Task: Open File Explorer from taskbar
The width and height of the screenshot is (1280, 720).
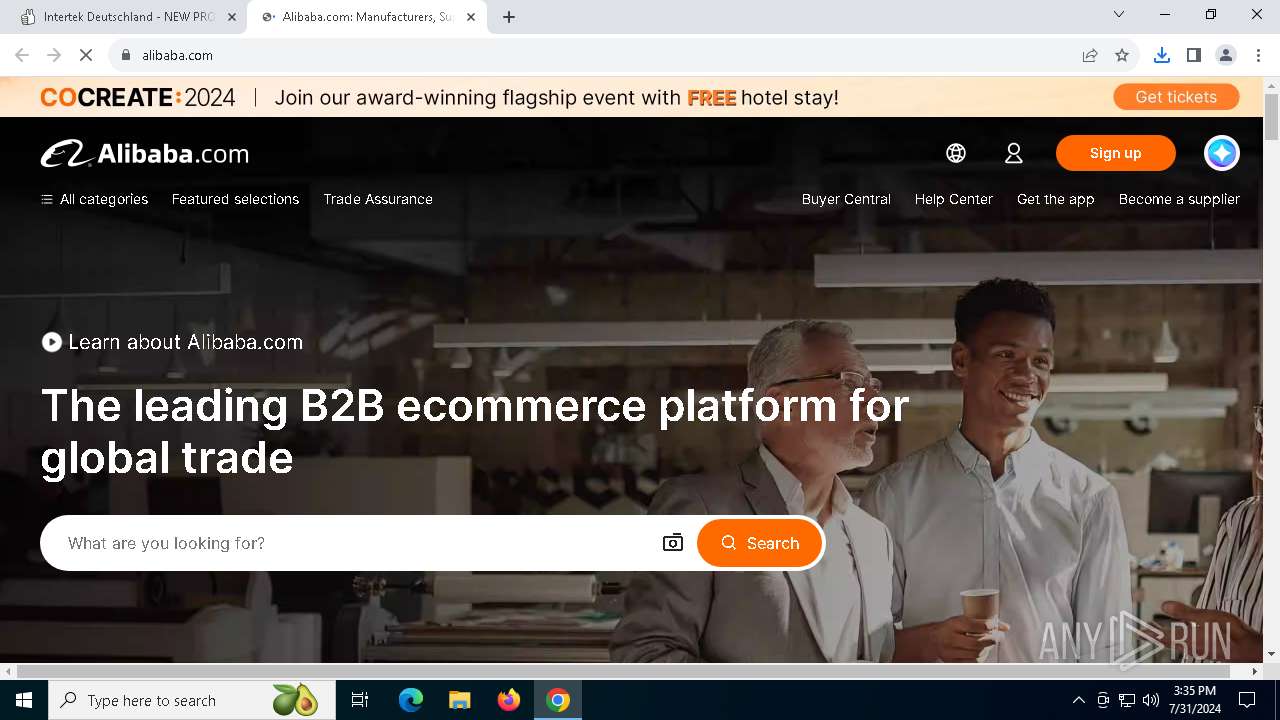Action: tap(460, 700)
